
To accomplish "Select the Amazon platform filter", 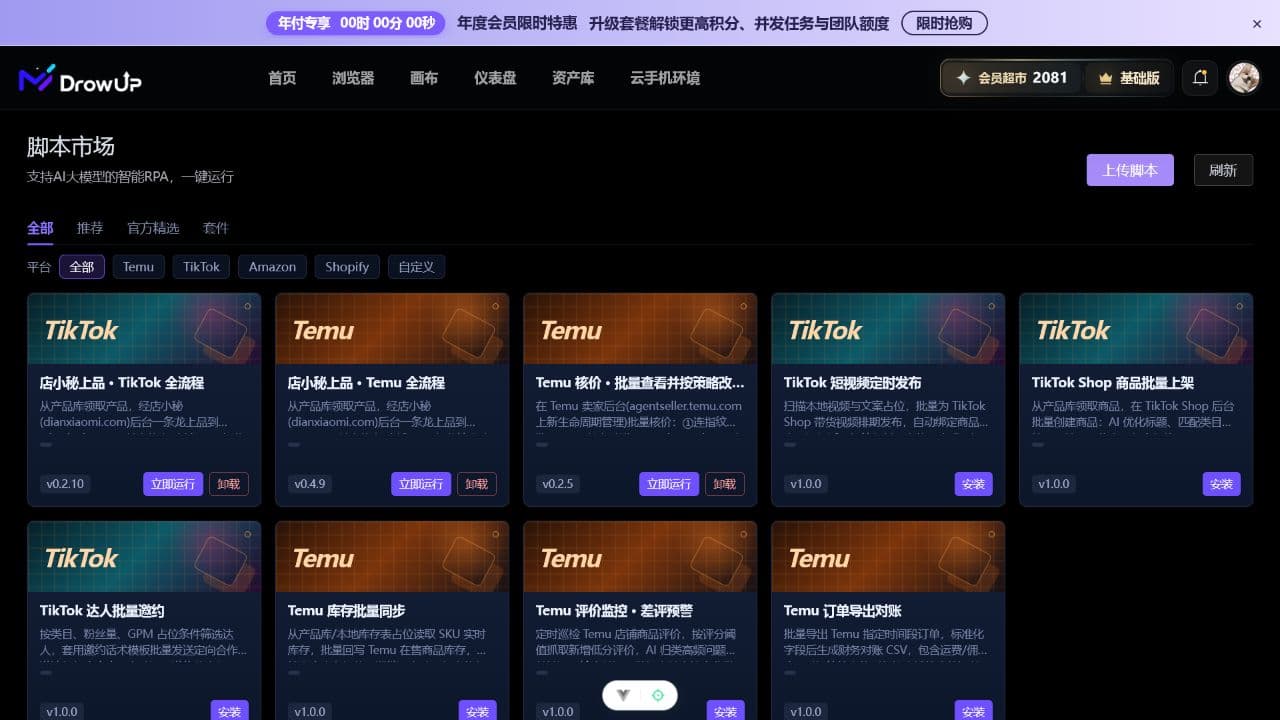I will (272, 267).
